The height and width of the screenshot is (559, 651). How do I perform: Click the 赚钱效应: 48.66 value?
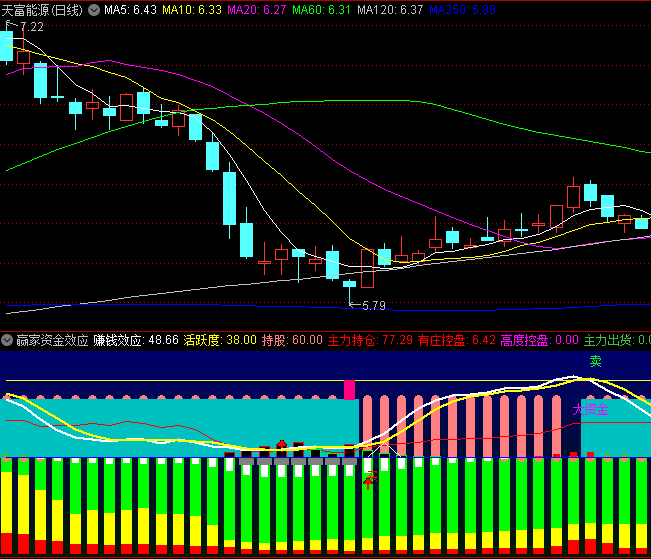pos(136,341)
